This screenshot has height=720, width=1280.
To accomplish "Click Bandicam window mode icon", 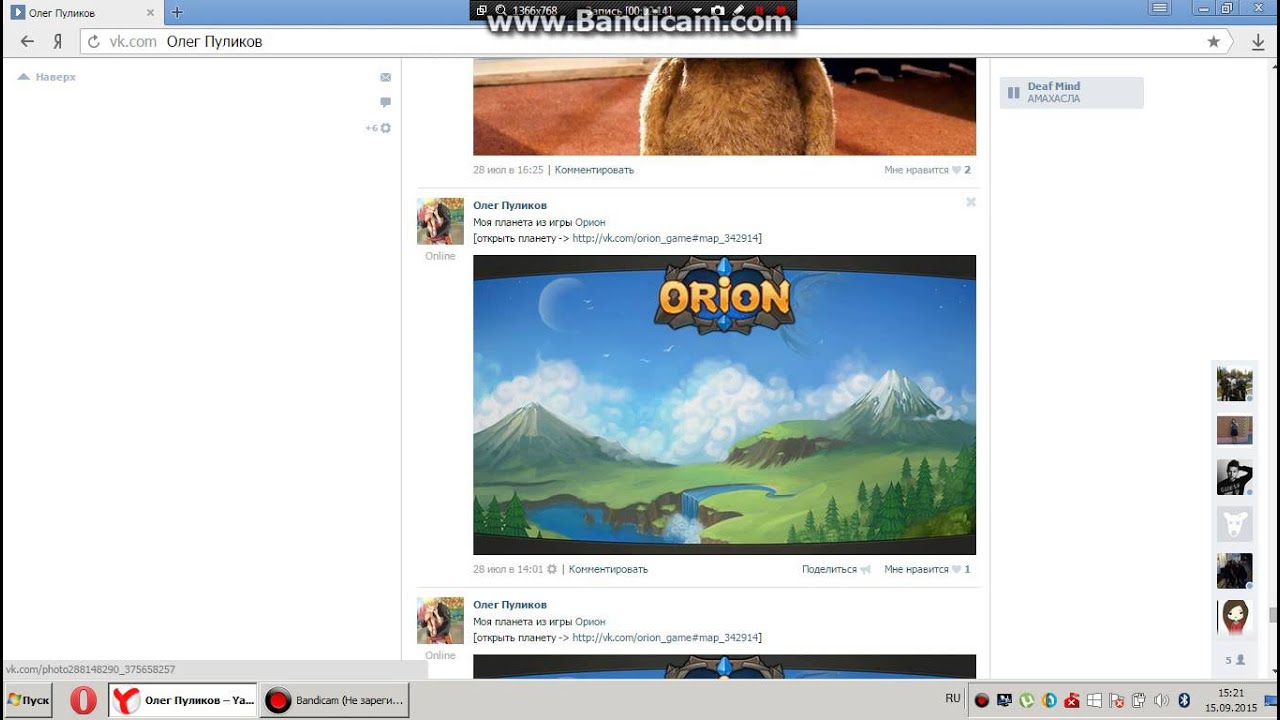I will coord(481,10).
